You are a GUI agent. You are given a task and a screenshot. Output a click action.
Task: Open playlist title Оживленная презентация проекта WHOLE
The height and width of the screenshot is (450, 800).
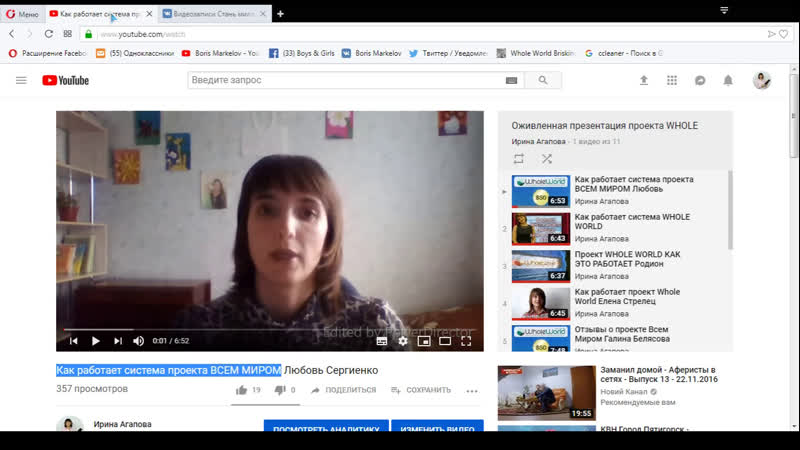point(605,126)
